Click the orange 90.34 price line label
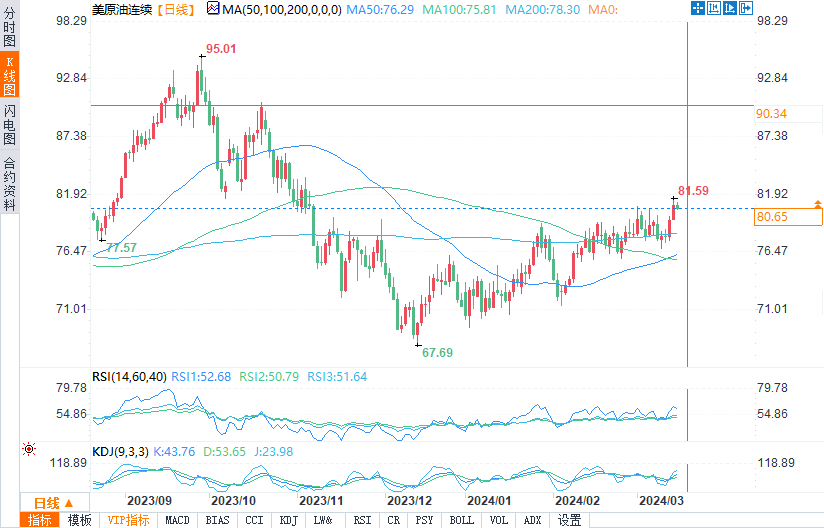 point(771,114)
